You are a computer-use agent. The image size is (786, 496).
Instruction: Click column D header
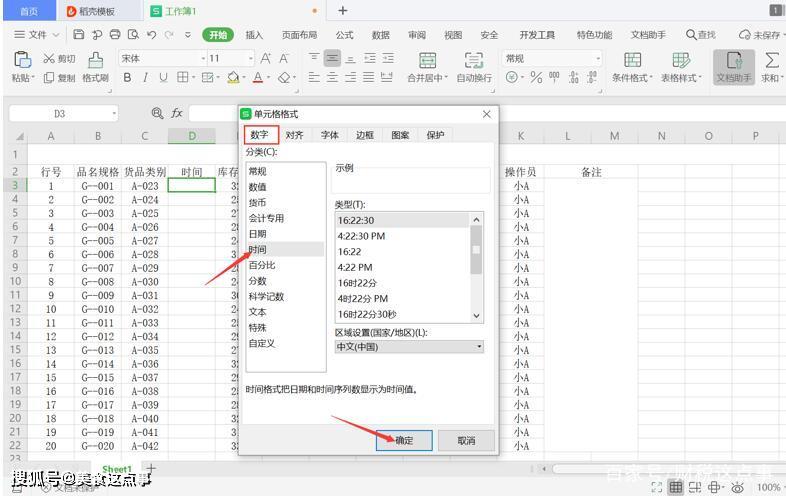192,136
